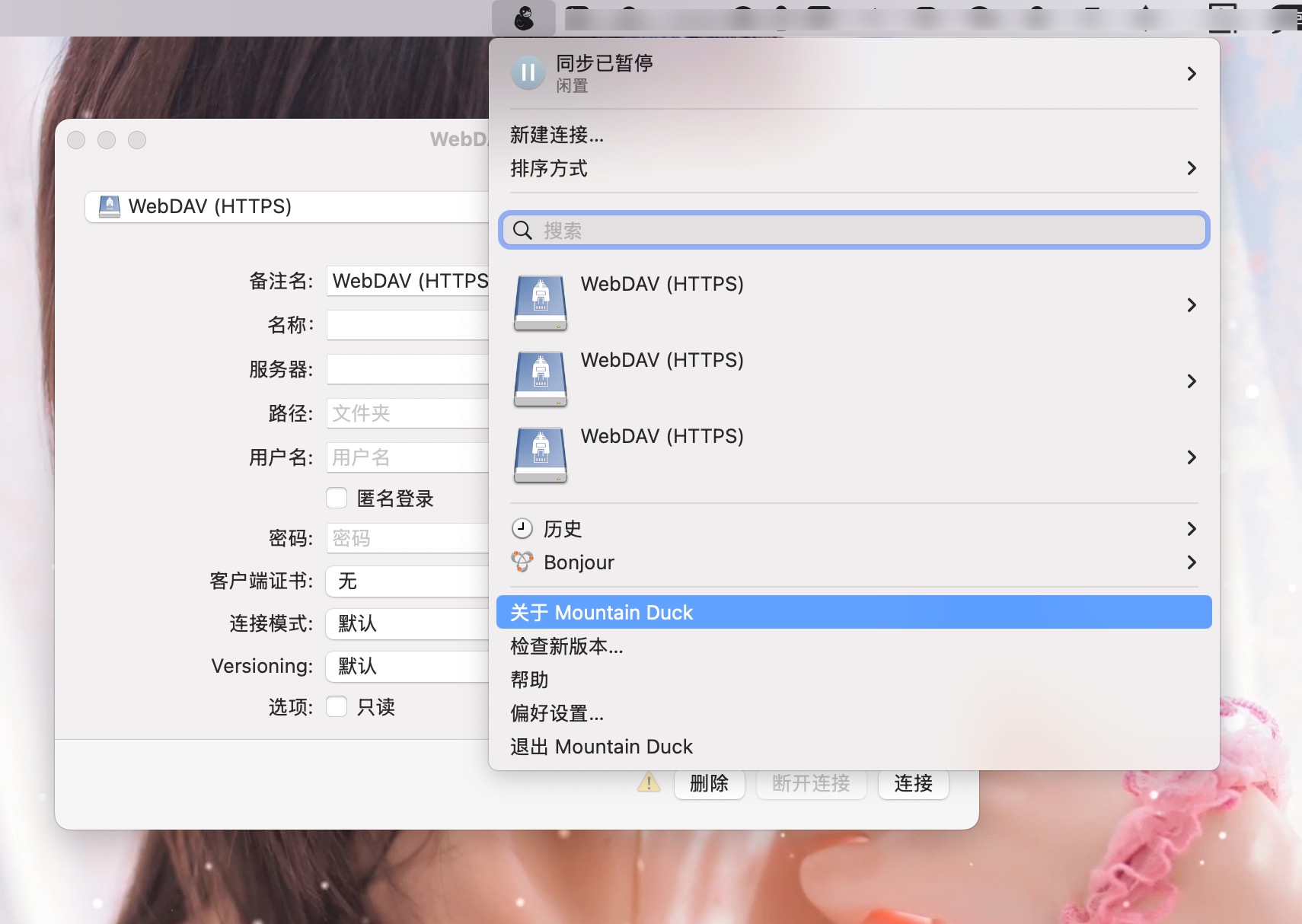Screen dimensions: 1302x924
Task: Toggle the 只读 read-only checkbox
Action: coord(337,706)
